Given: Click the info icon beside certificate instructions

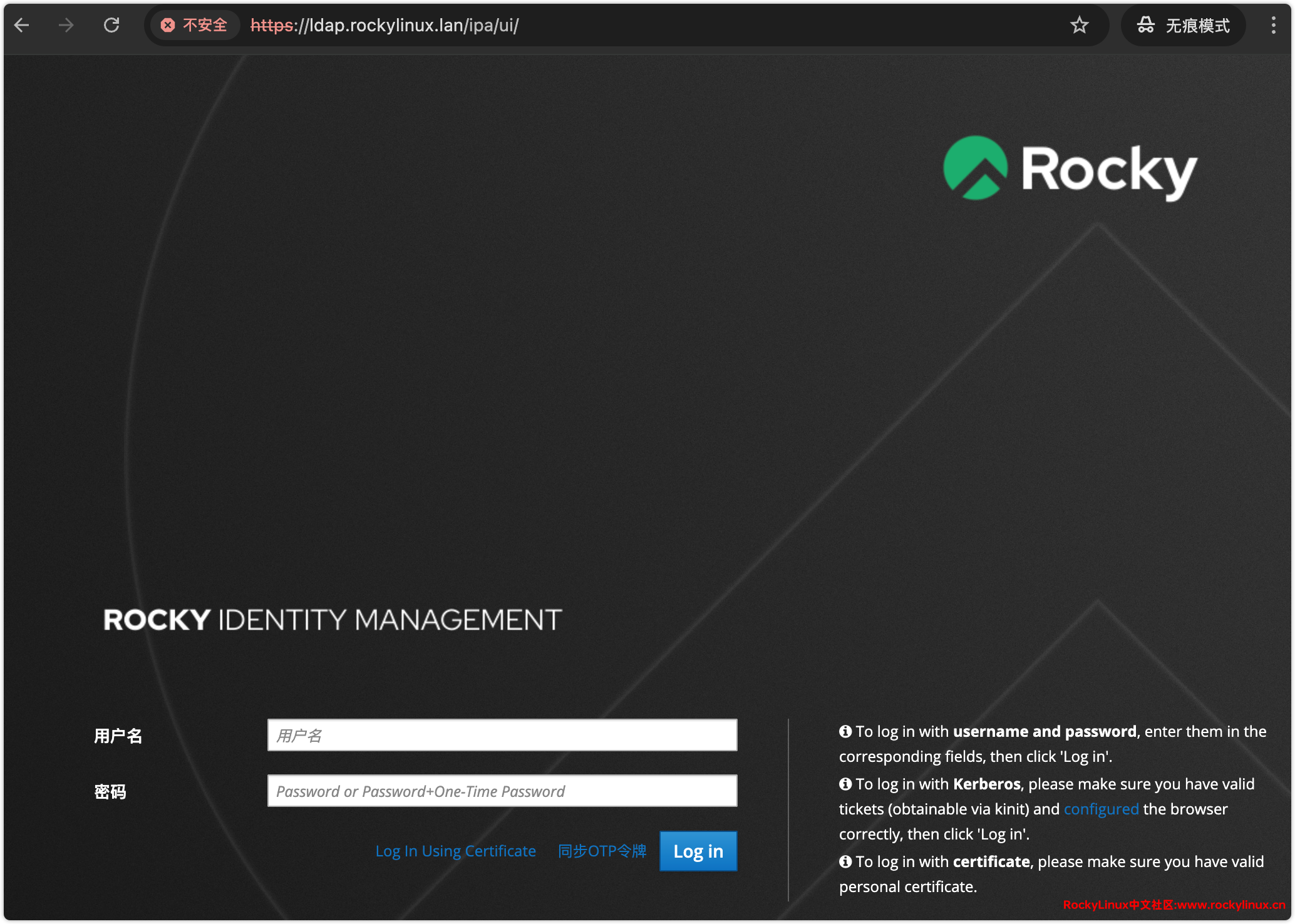Looking at the screenshot, I should point(845,861).
